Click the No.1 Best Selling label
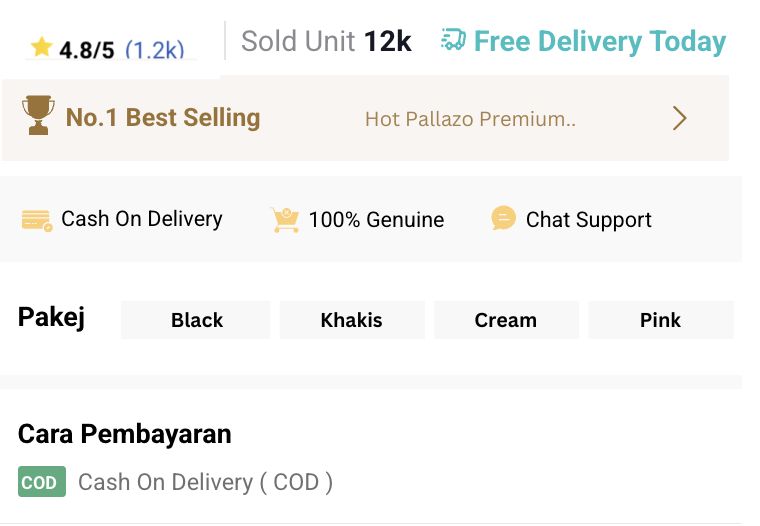Screen dimensions: 760x526 coord(163,117)
